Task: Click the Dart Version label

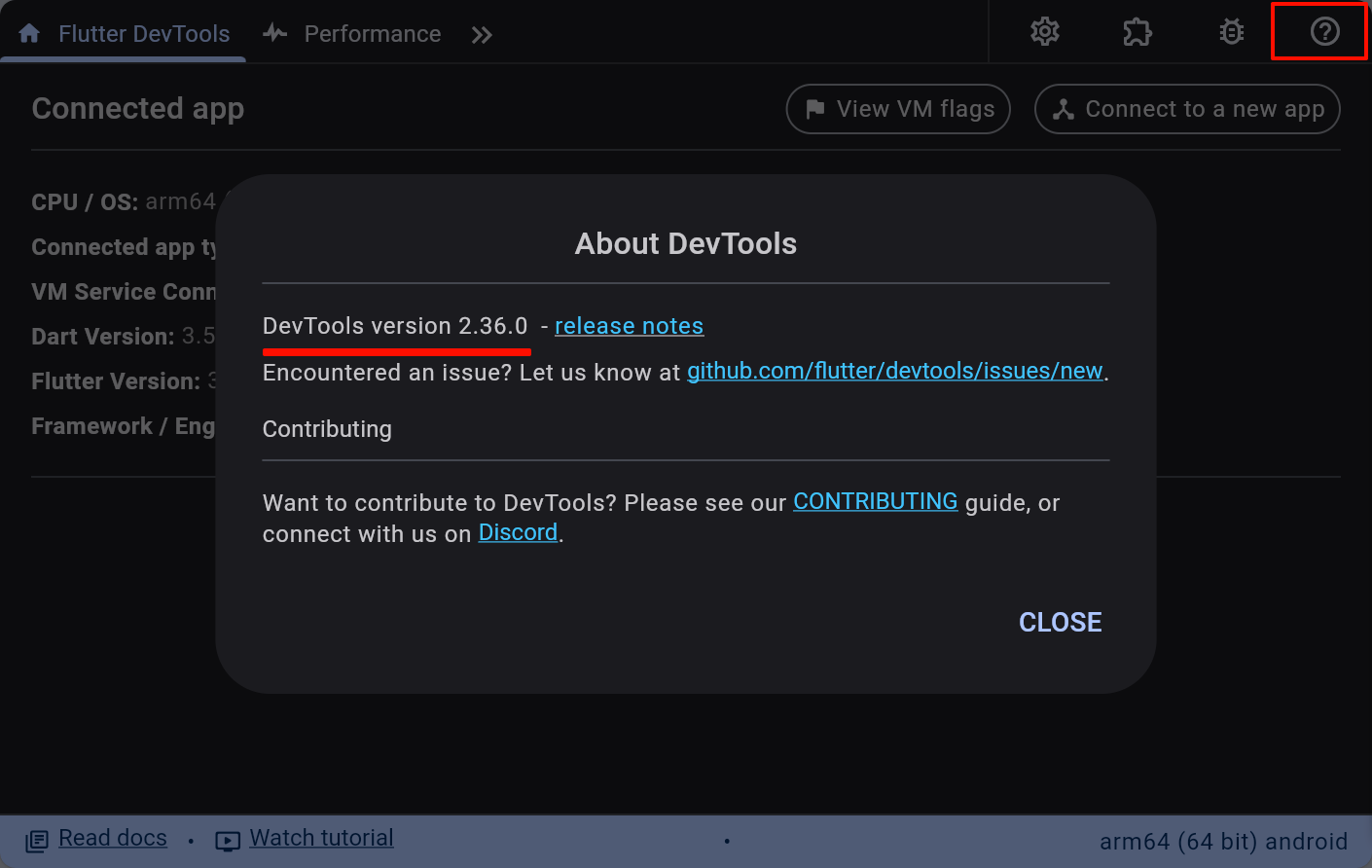Action: coord(103,337)
